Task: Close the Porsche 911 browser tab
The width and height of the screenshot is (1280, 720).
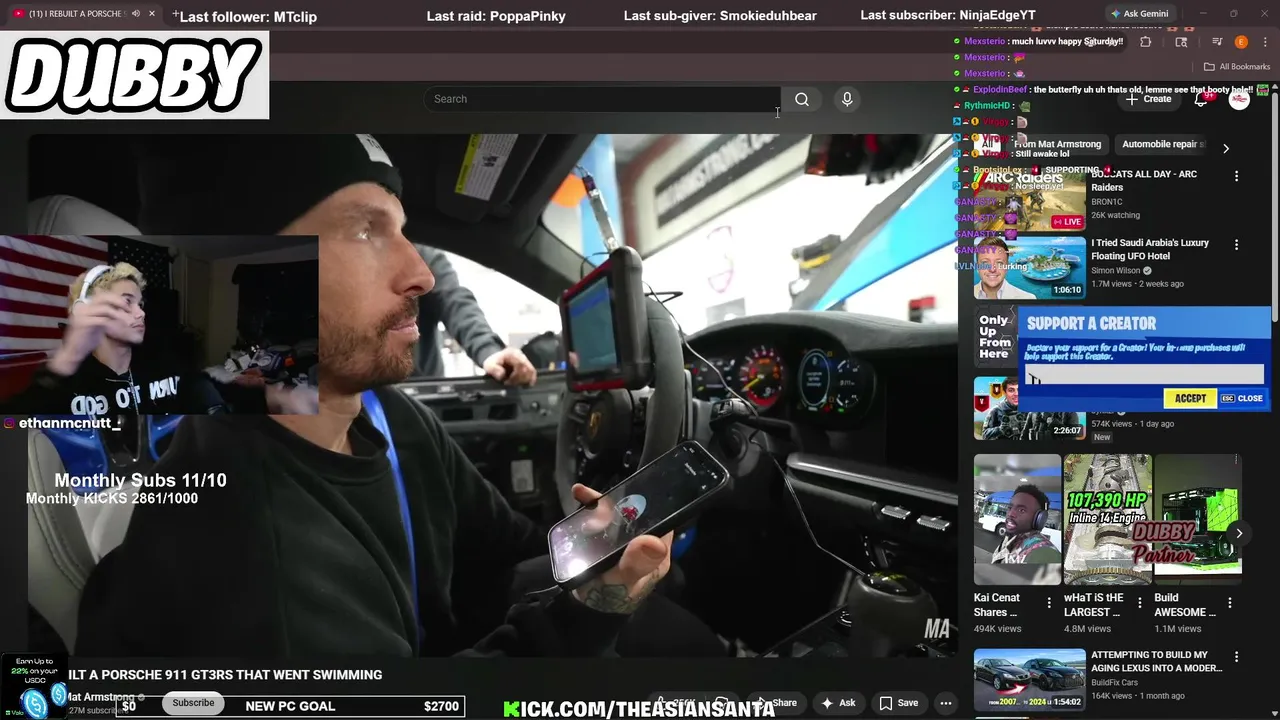Action: coord(152,14)
